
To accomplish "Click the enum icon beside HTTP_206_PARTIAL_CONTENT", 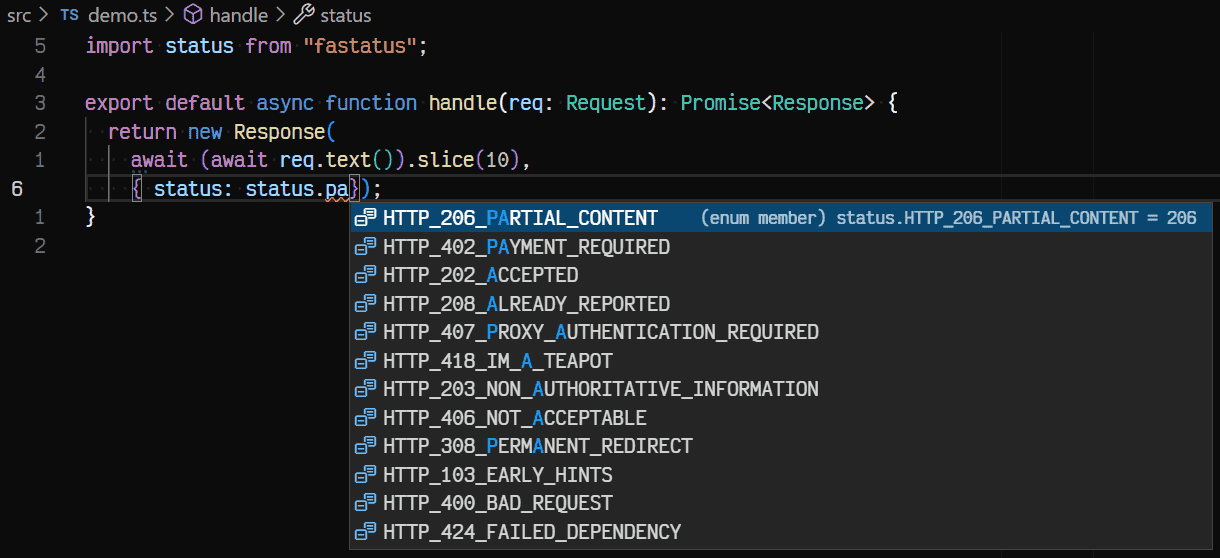I will tap(366, 218).
